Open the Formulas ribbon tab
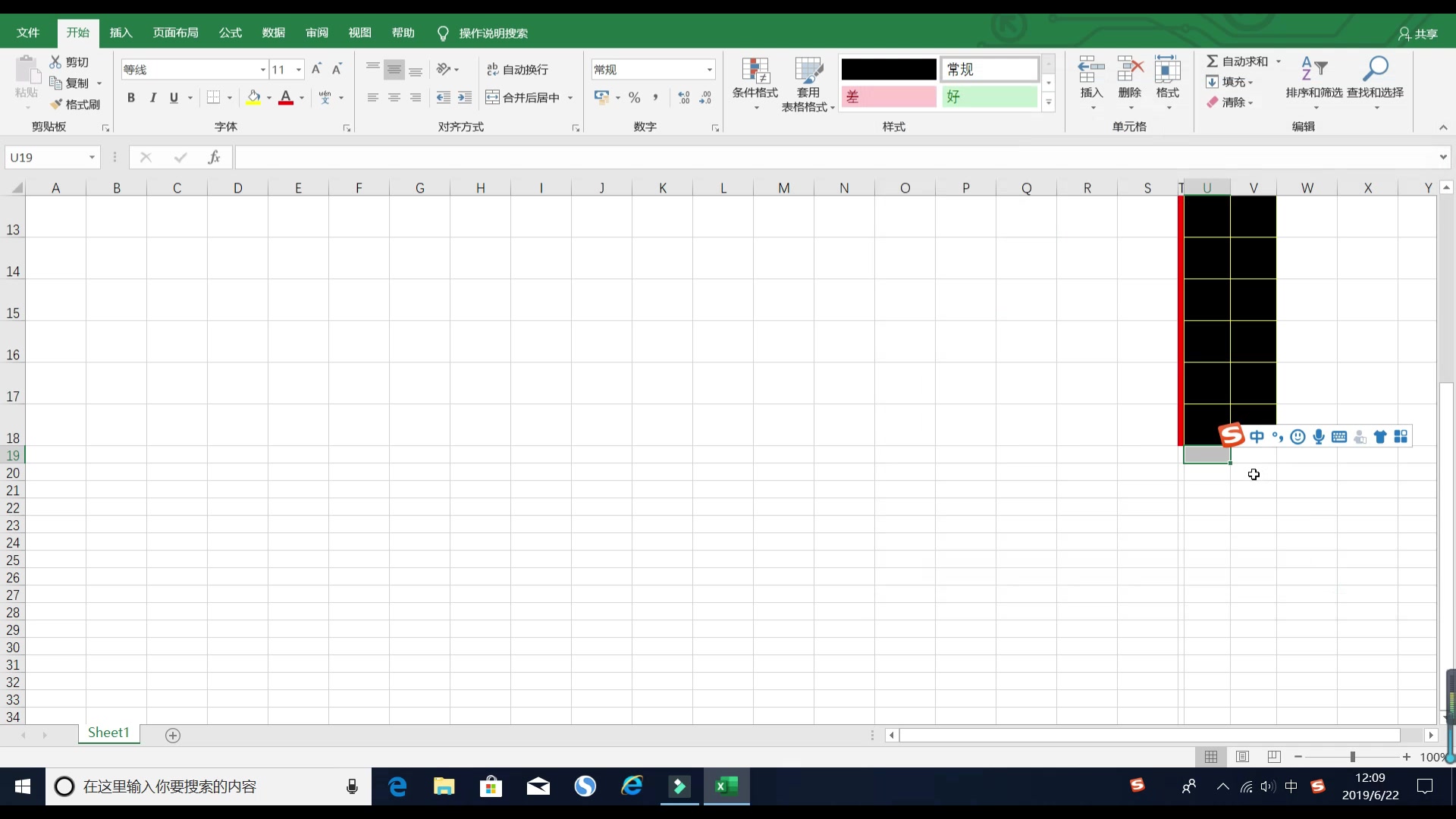The height and width of the screenshot is (819, 1456). pos(230,33)
